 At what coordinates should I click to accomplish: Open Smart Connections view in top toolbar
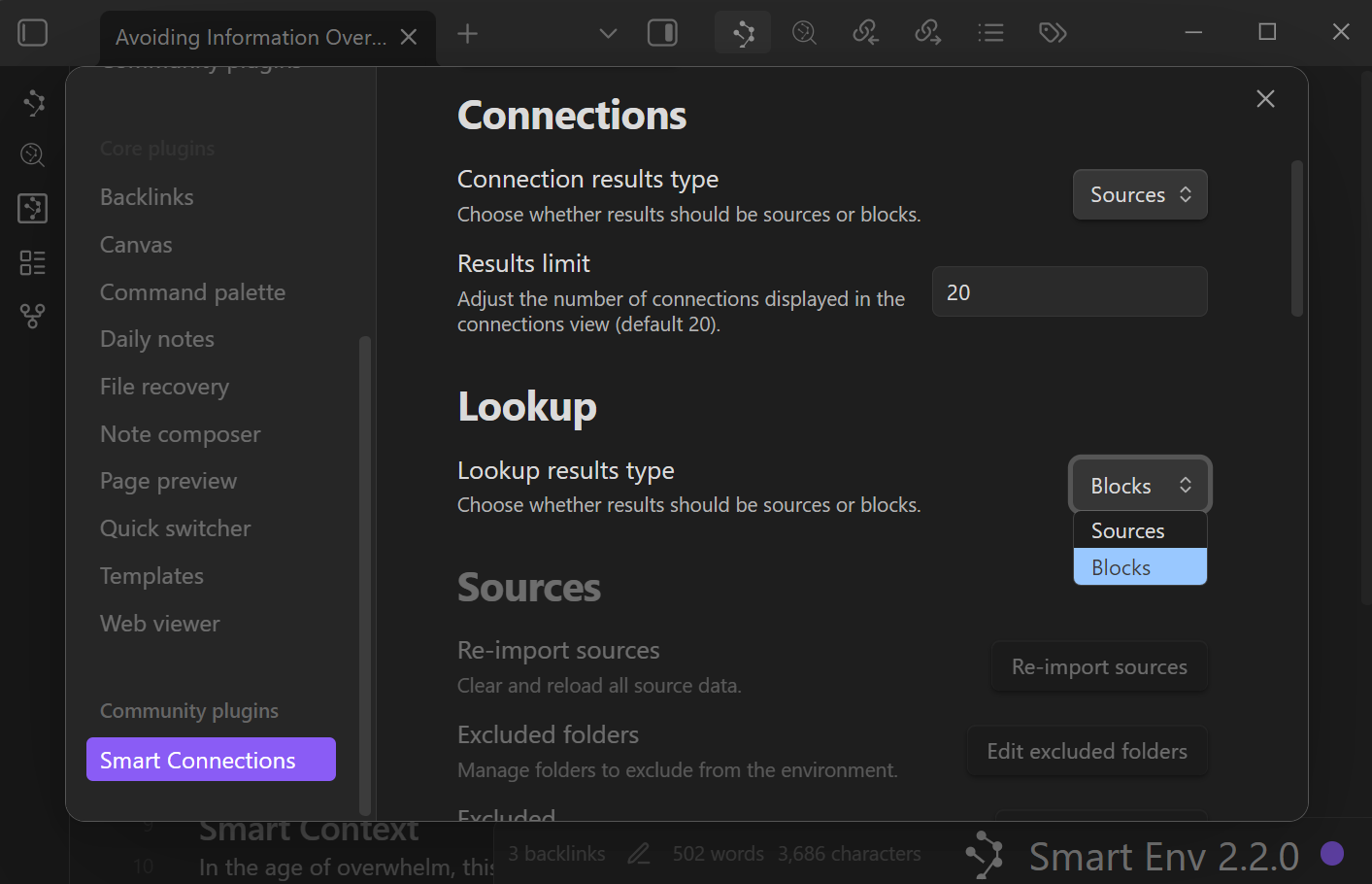pyautogui.click(x=743, y=34)
